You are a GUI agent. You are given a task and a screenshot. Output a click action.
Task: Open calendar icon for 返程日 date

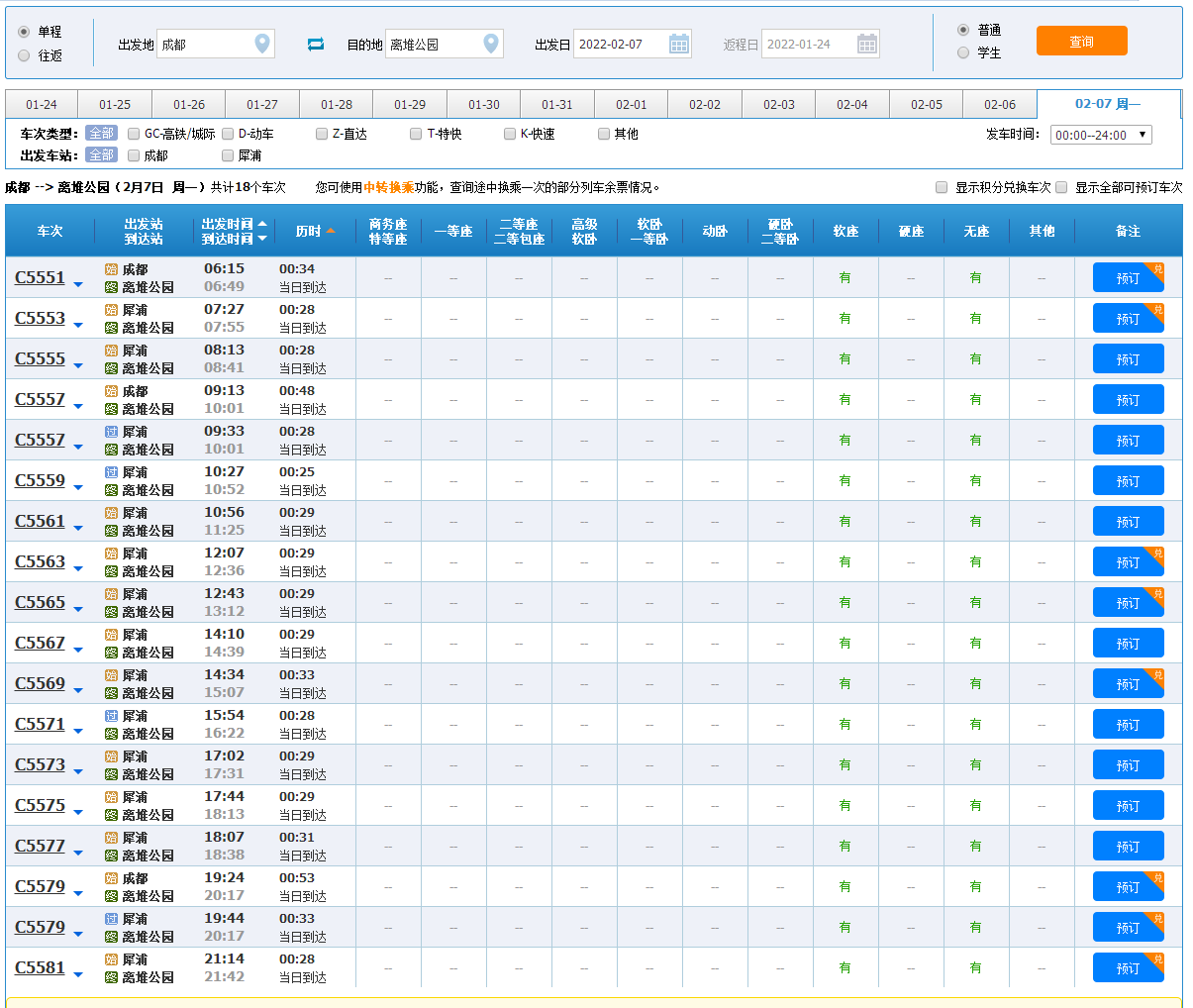pyautogui.click(x=866, y=44)
